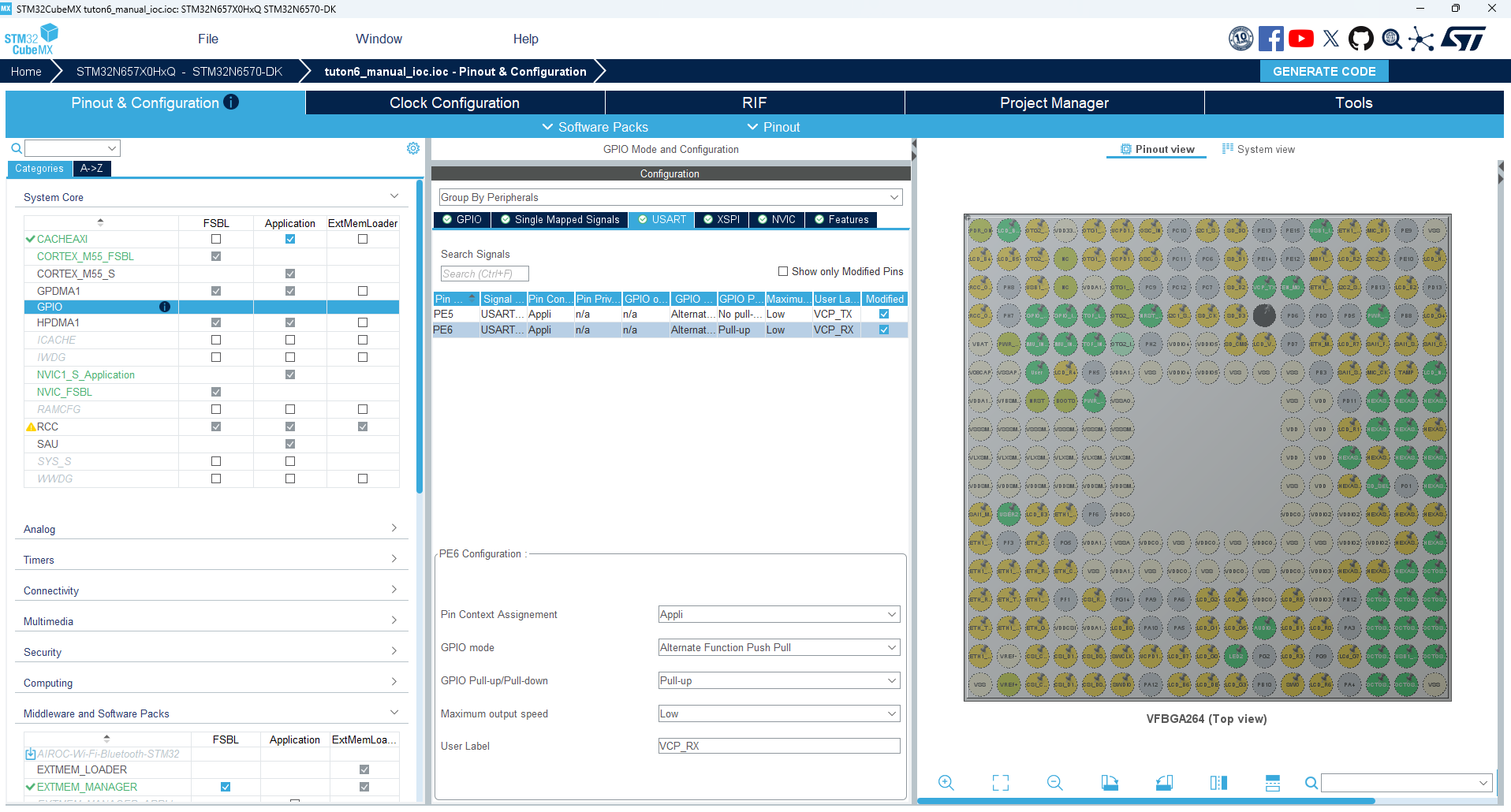Open the 10 years anniversary badge

click(1241, 39)
